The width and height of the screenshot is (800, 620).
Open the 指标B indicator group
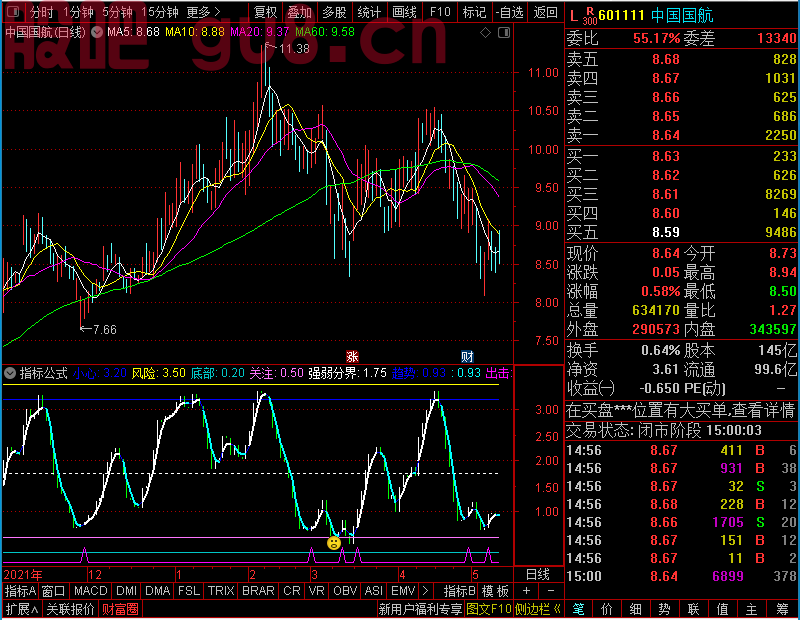point(460,591)
